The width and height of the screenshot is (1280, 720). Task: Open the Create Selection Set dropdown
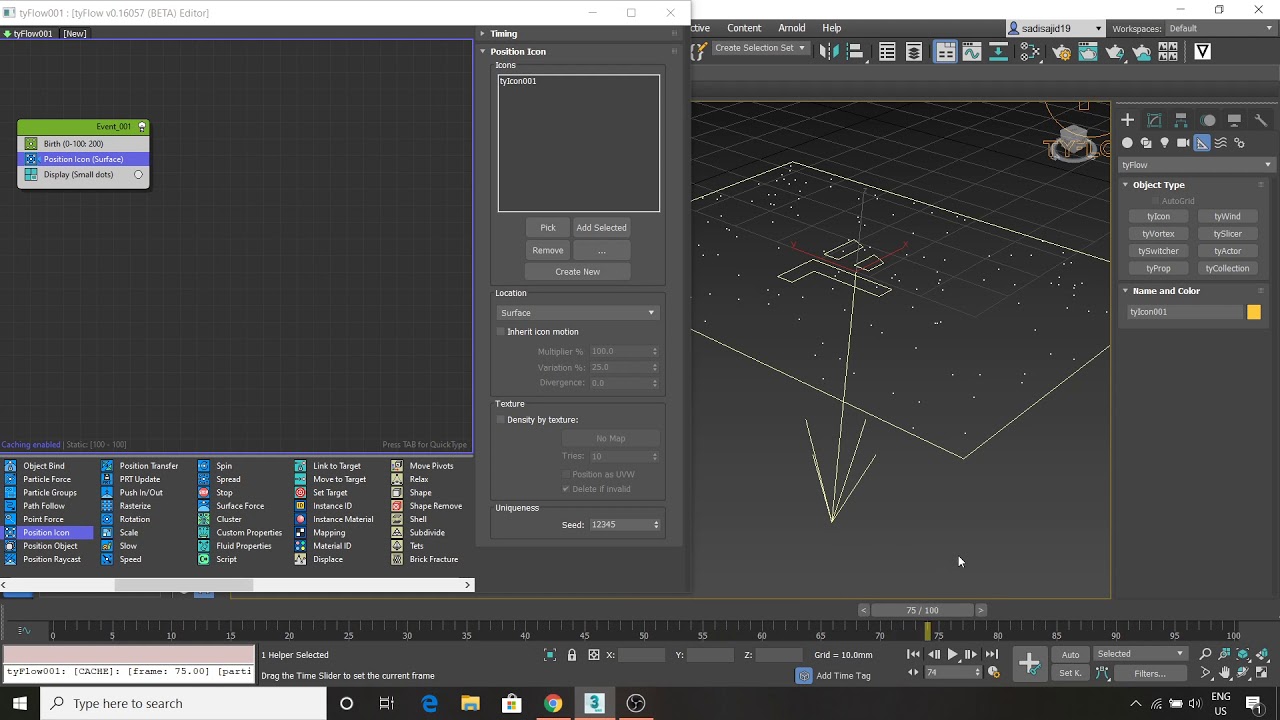click(x=760, y=48)
